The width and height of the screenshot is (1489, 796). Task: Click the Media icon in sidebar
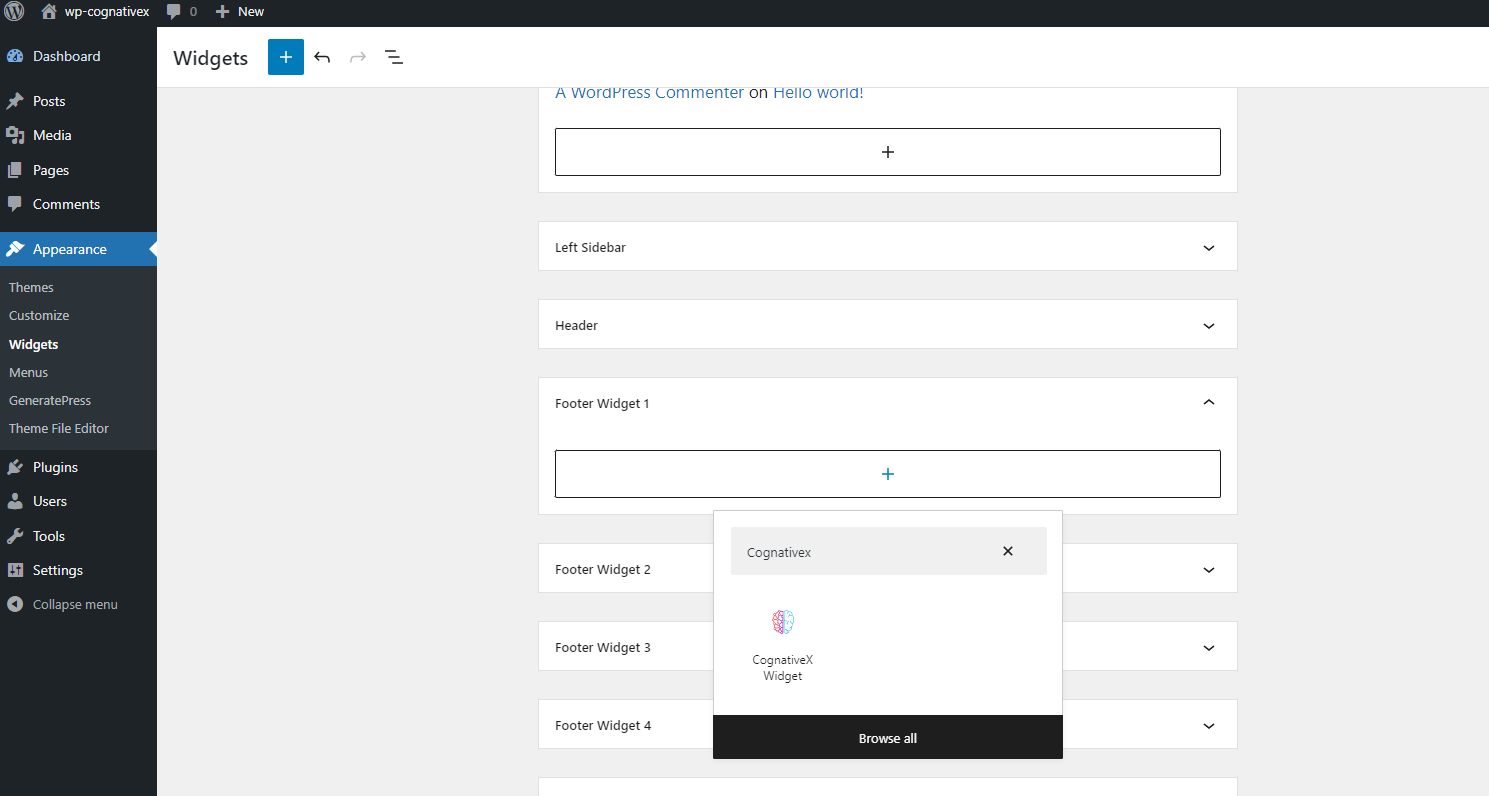pos(15,135)
